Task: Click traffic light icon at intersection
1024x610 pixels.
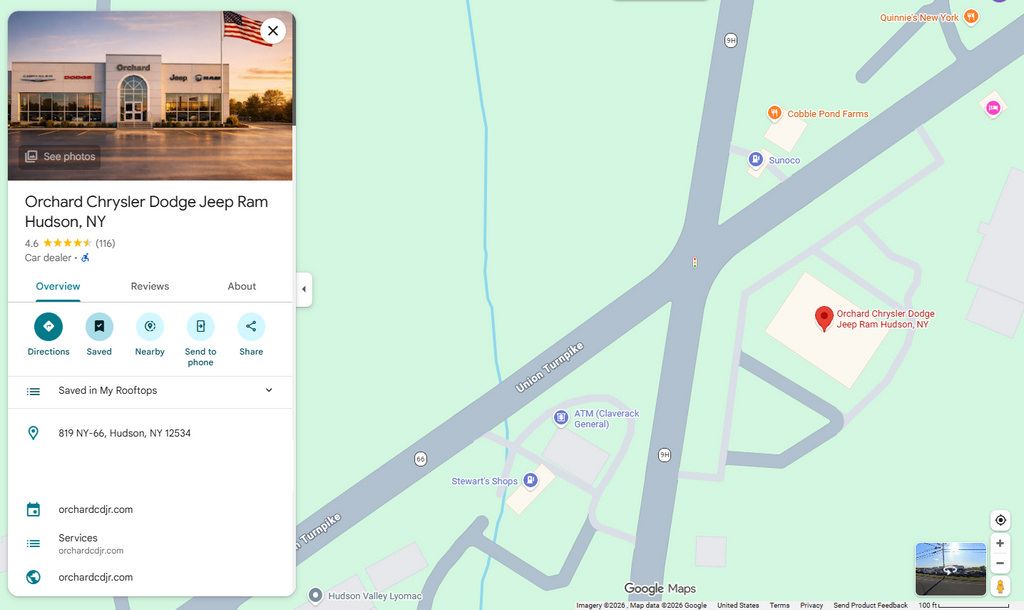Action: tap(694, 263)
